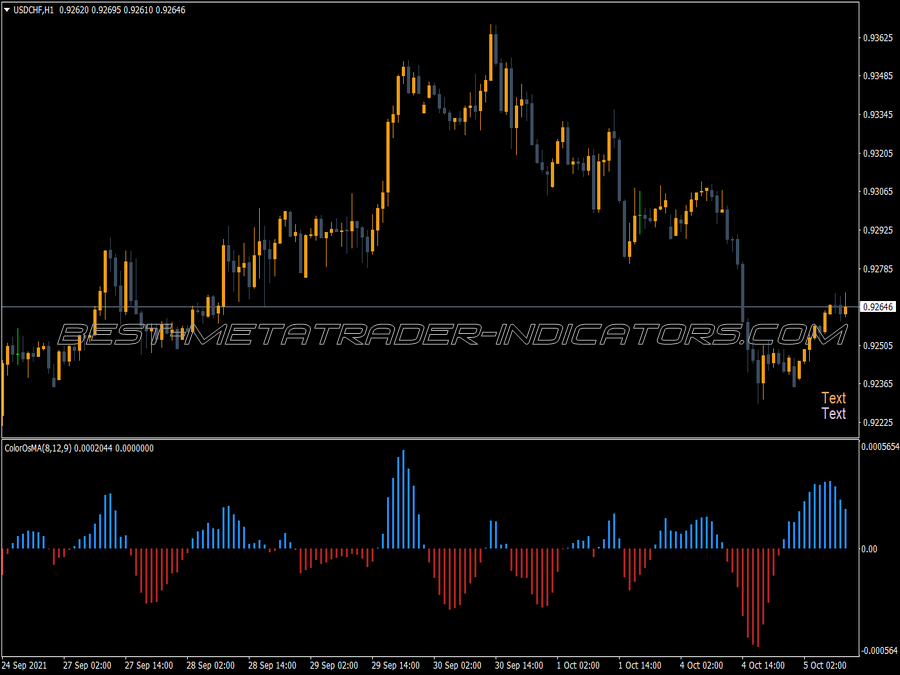Click the deepest red OsMA bar near 4 Oct

(x=758, y=598)
